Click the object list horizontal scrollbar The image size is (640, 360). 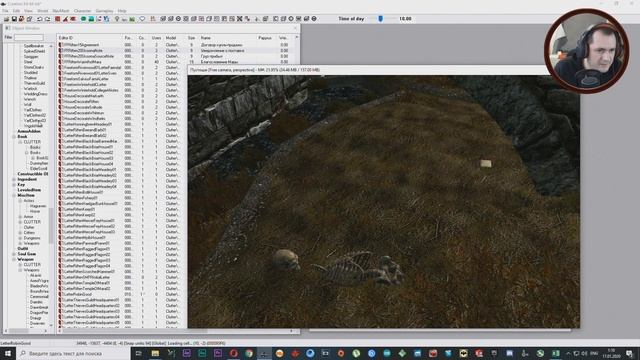point(176,331)
